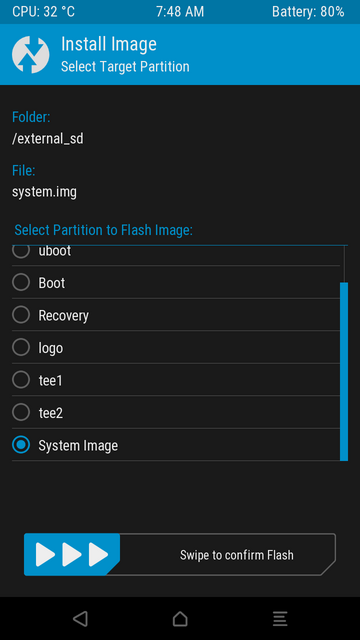The width and height of the screenshot is (360, 640).
Task: Select the logo partition radio button
Action: (21, 348)
